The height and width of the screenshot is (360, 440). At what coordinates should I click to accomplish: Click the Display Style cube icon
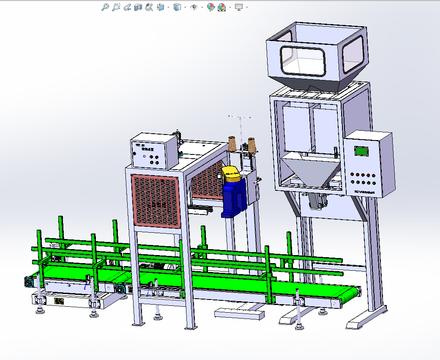[177, 7]
